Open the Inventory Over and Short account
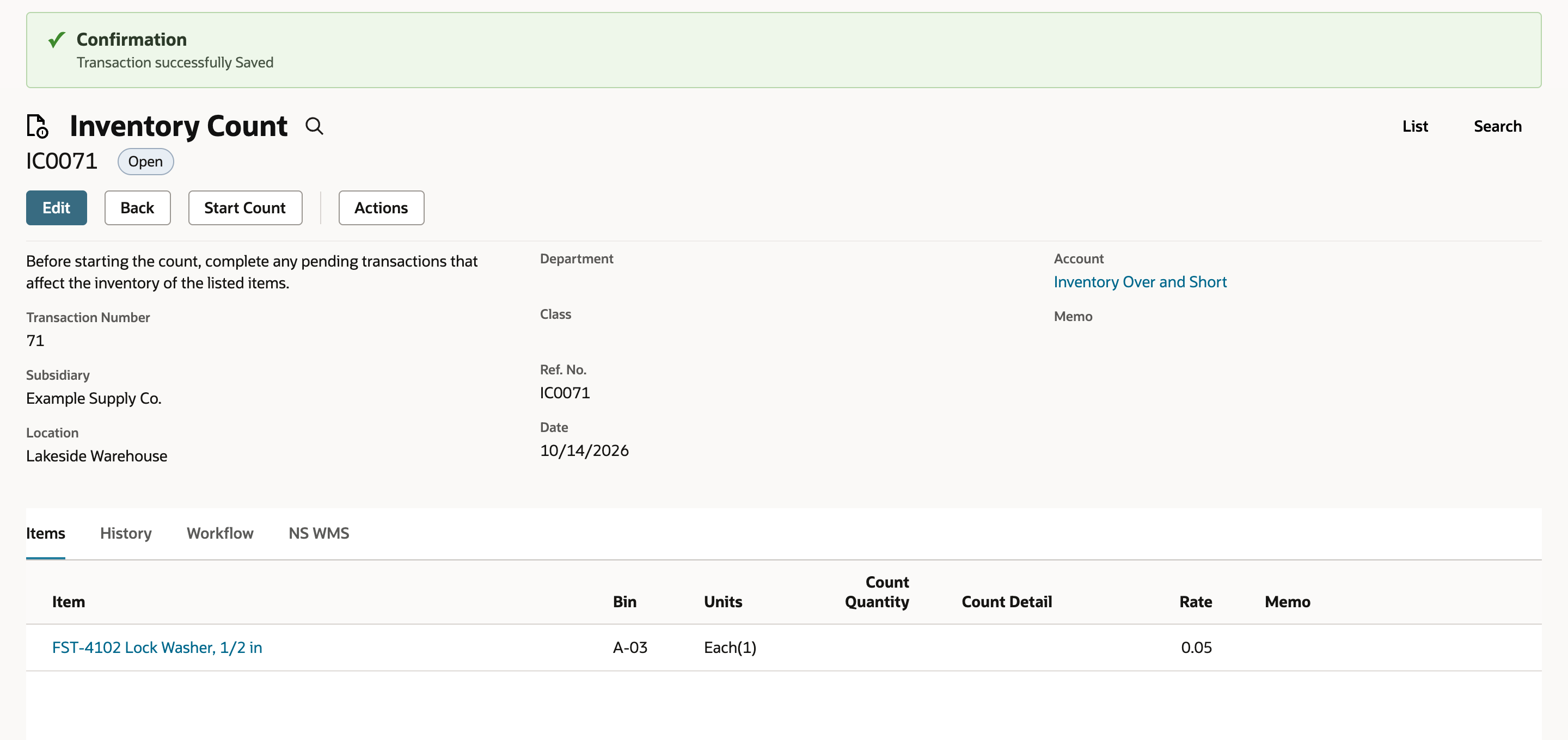Viewport: 1568px width, 740px height. [1140, 282]
